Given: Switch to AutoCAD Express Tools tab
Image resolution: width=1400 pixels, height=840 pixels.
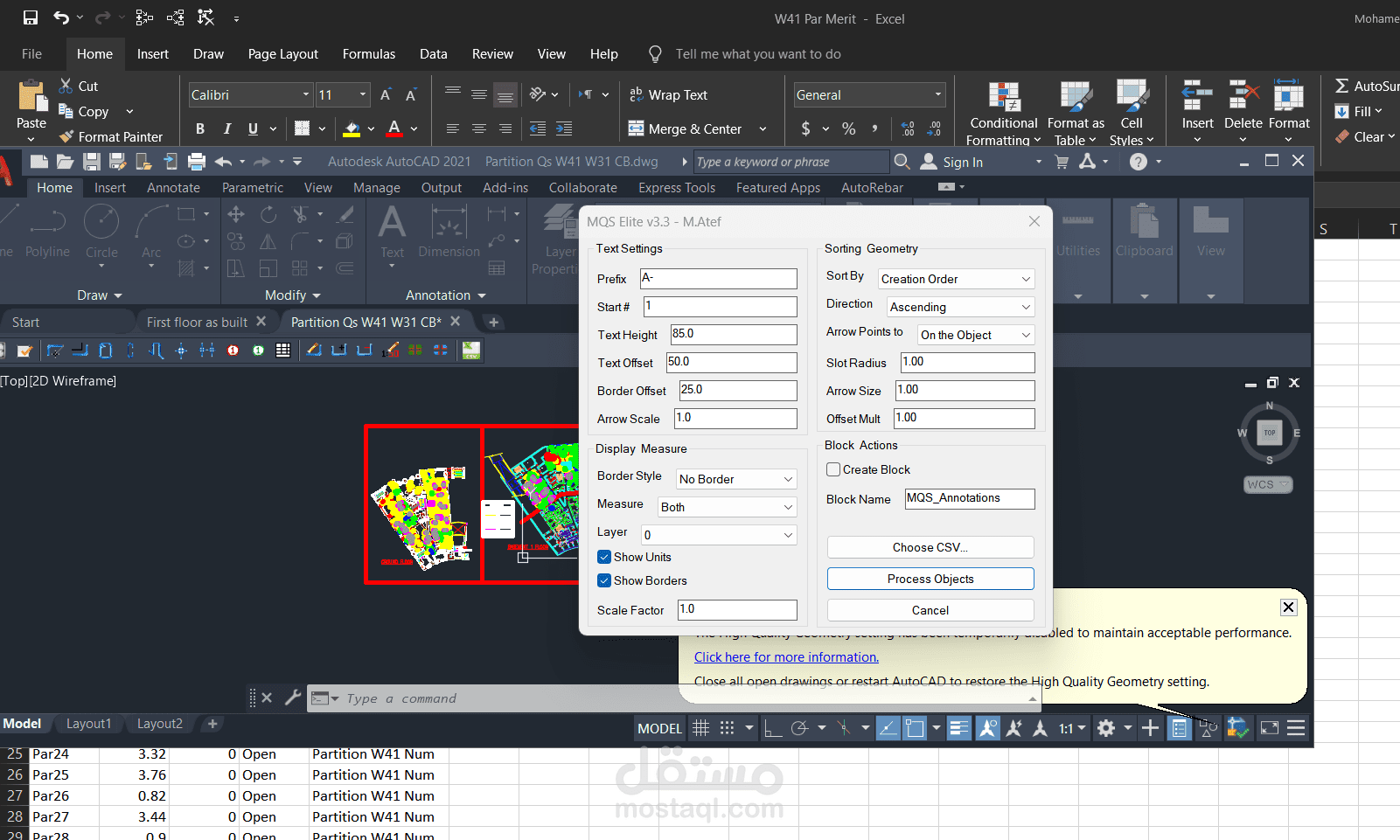Looking at the screenshot, I should [x=677, y=187].
